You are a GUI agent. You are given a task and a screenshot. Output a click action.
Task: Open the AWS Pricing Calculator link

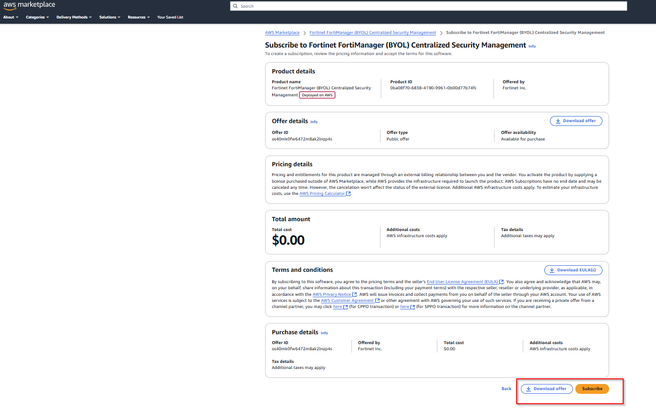click(x=325, y=194)
